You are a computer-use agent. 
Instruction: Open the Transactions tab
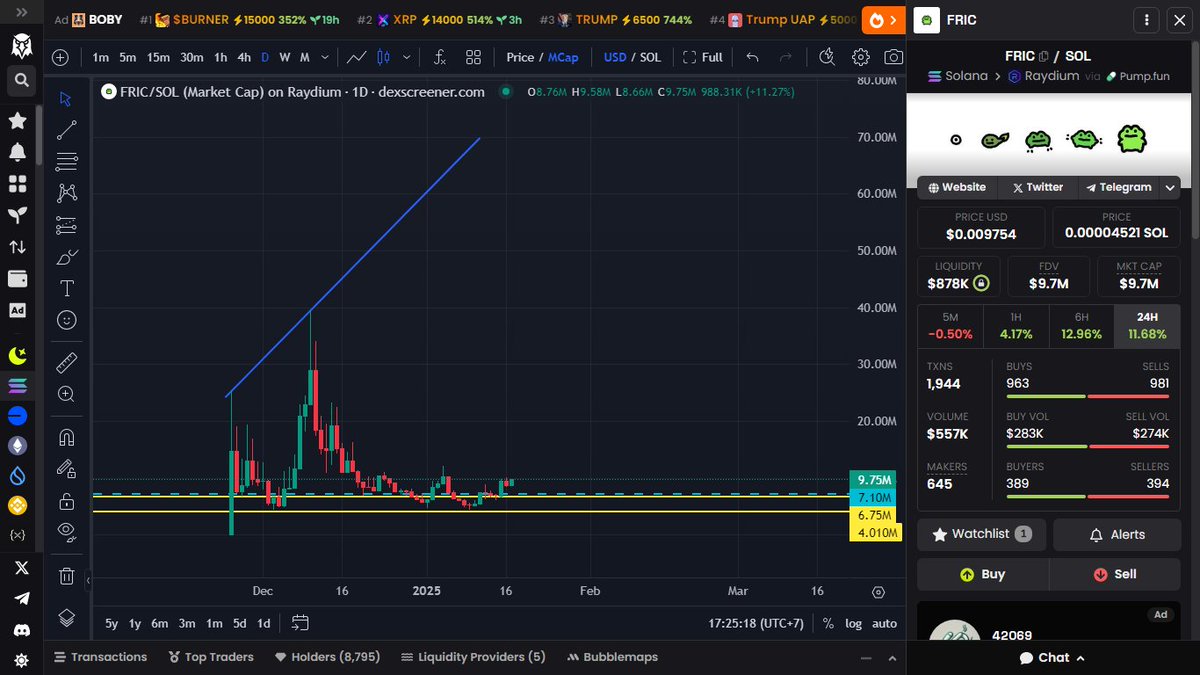(x=100, y=657)
